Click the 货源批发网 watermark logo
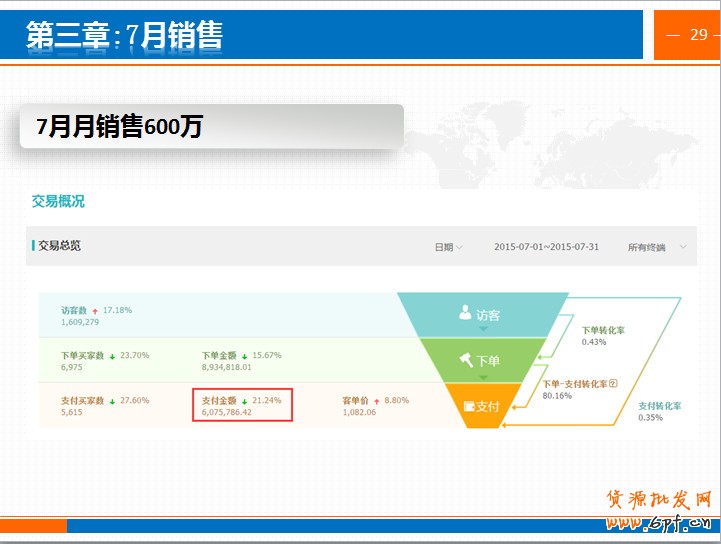 tap(659, 510)
